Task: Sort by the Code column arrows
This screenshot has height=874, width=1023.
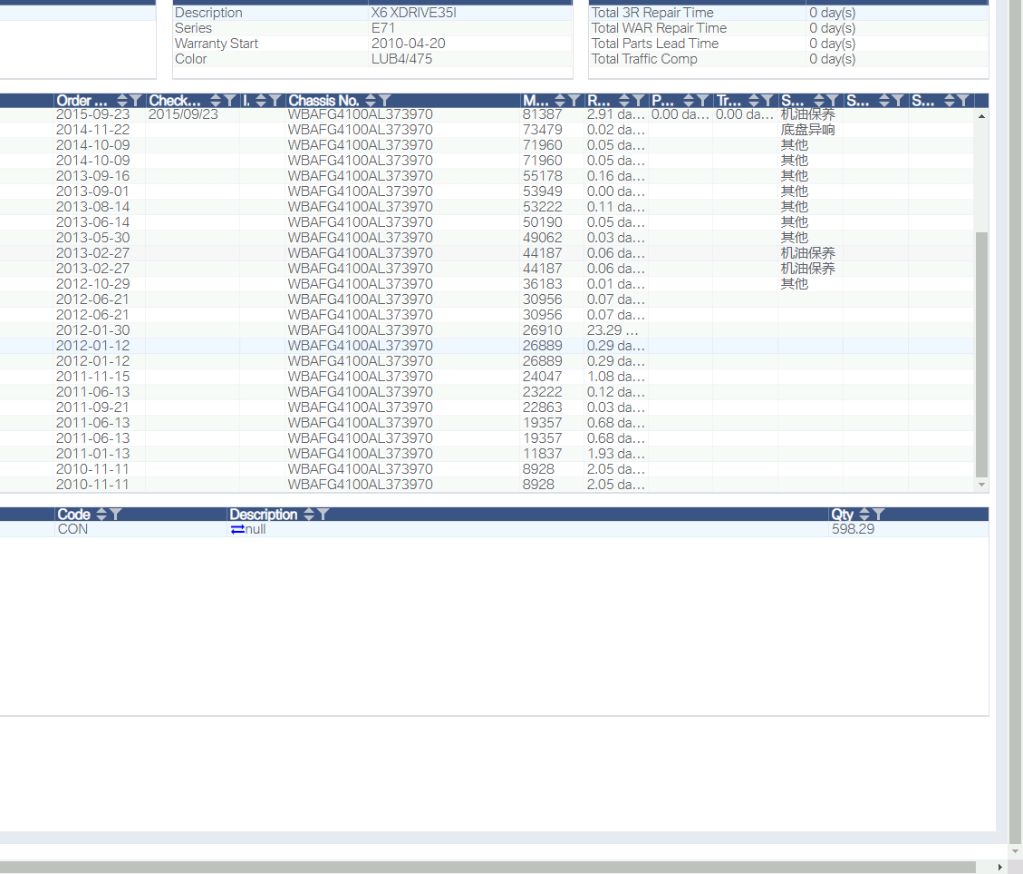Action: [x=101, y=514]
